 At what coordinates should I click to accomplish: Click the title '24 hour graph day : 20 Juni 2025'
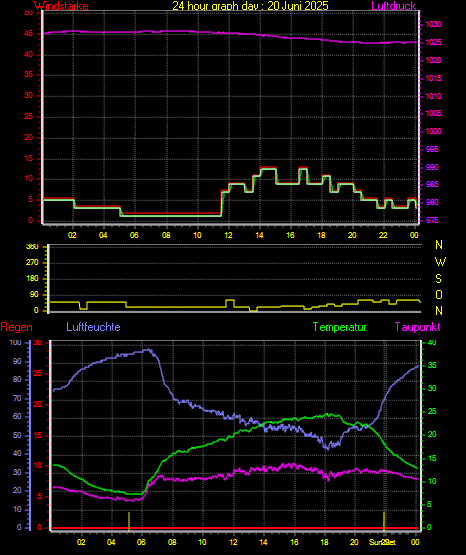tap(251, 5)
